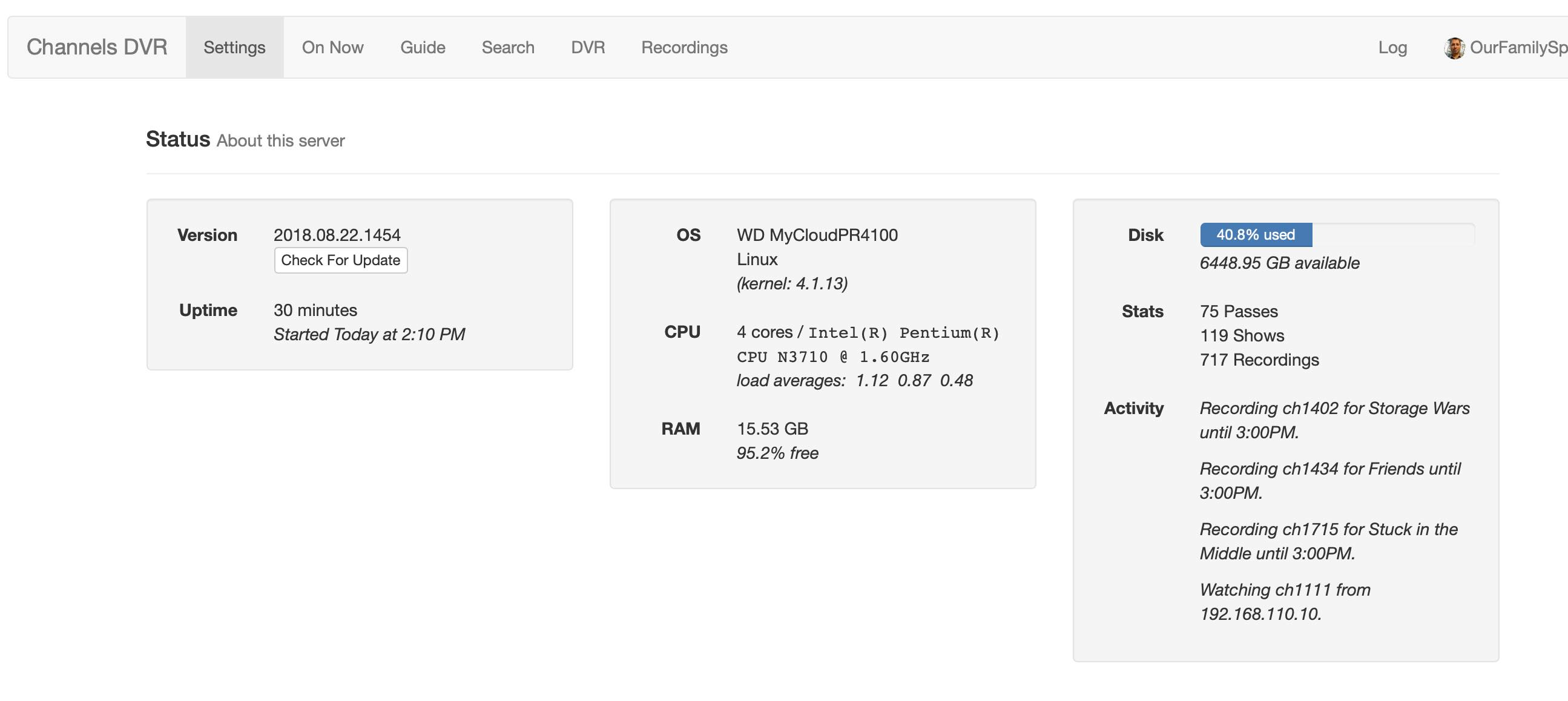This screenshot has height=701, width=1568.
Task: Click the Friends recording activity entry
Action: pyautogui.click(x=1329, y=480)
